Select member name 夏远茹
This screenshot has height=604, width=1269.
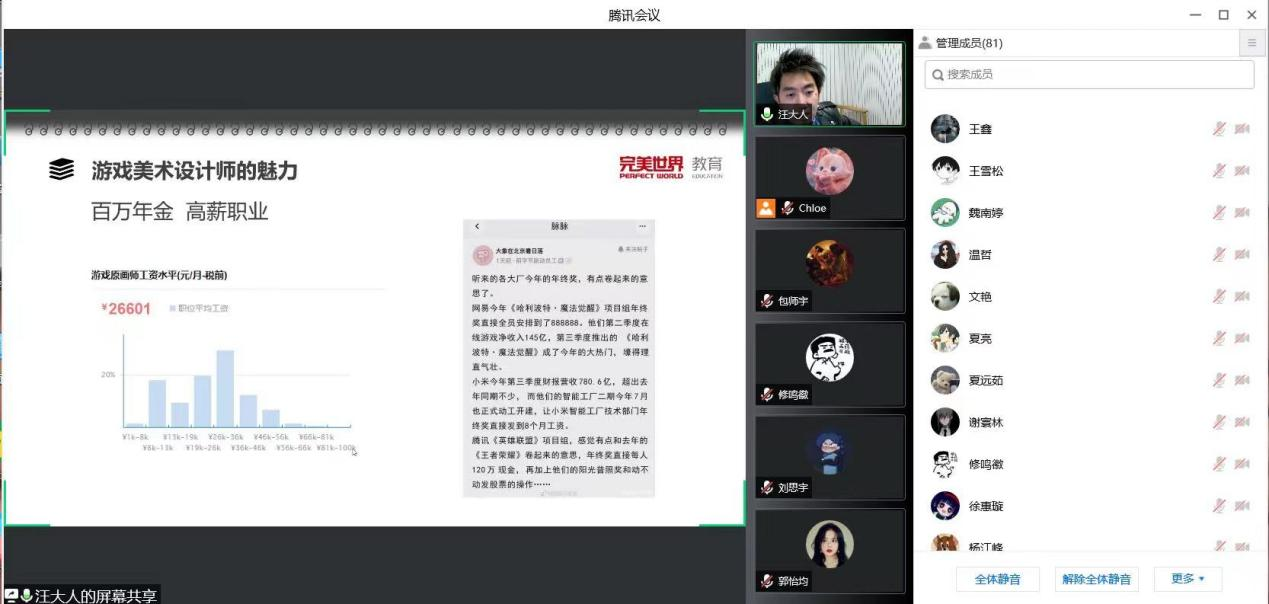[986, 380]
